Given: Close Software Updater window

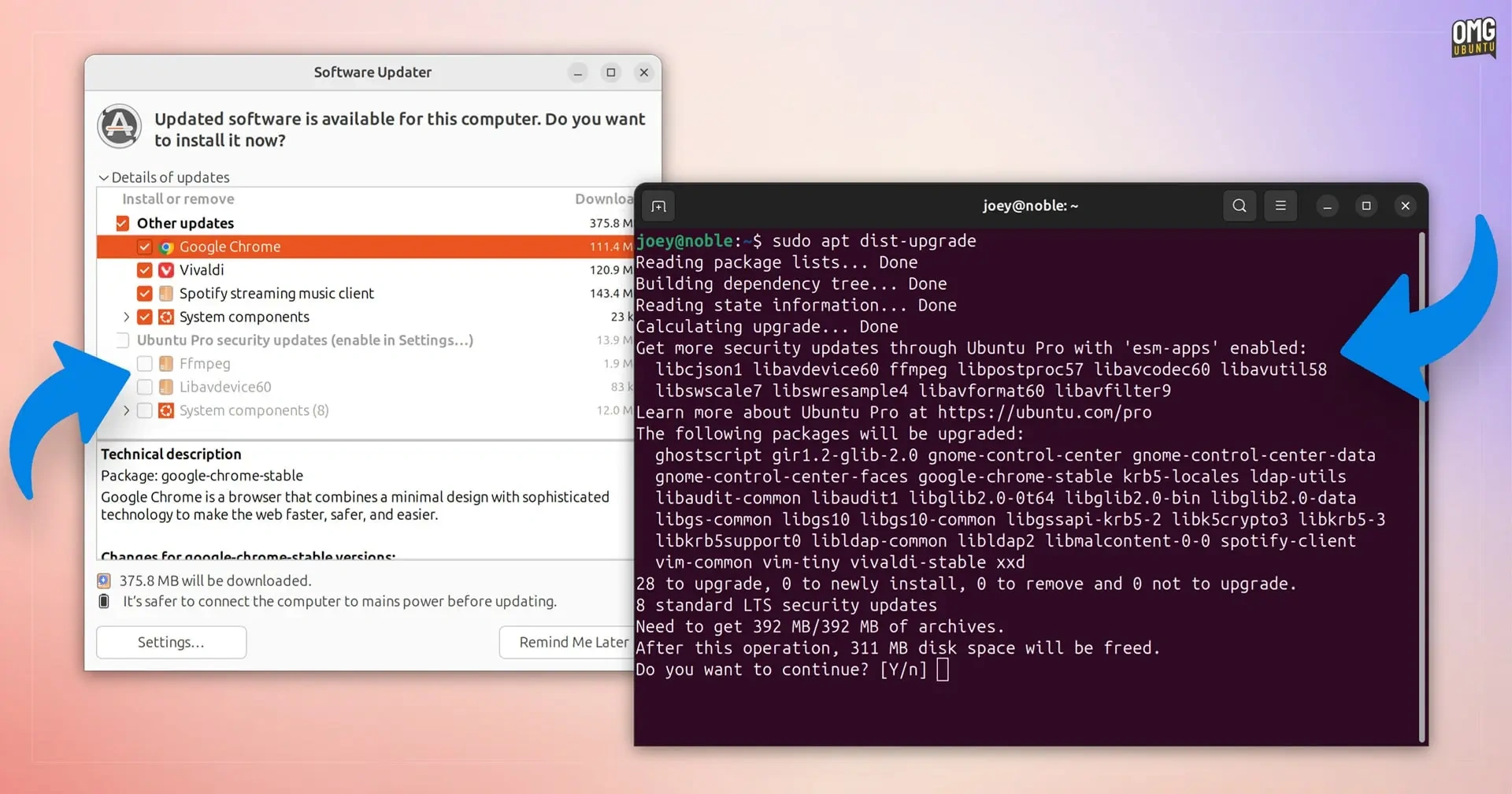Looking at the screenshot, I should [x=644, y=72].
